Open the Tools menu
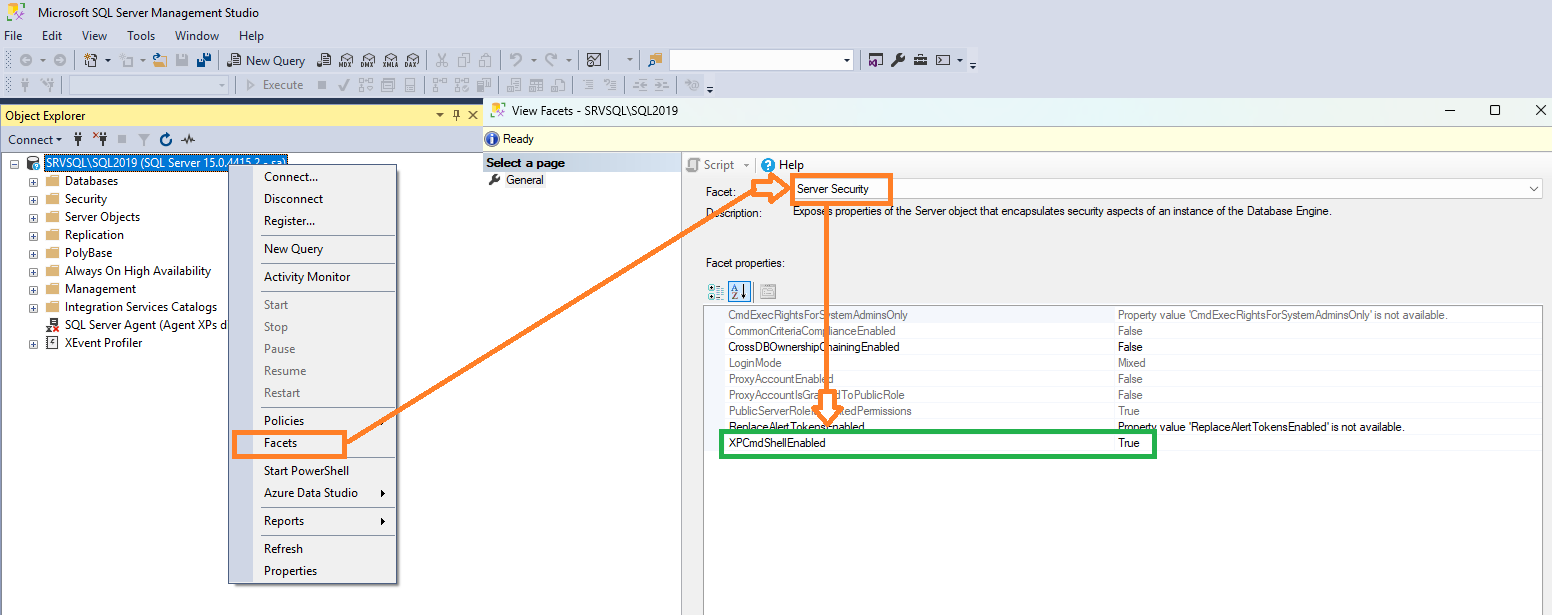 point(141,36)
